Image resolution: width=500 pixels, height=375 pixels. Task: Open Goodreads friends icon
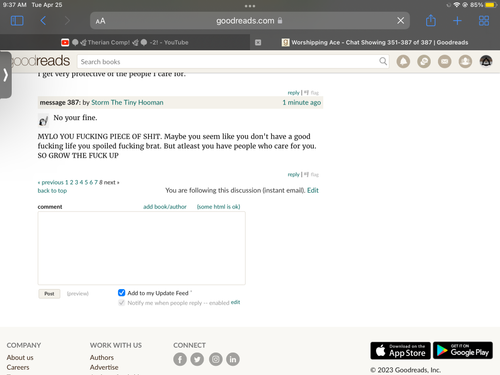click(x=465, y=61)
